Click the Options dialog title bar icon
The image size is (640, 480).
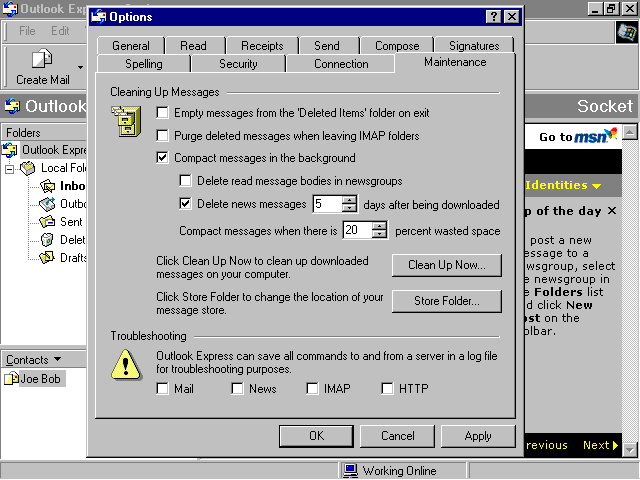point(99,17)
